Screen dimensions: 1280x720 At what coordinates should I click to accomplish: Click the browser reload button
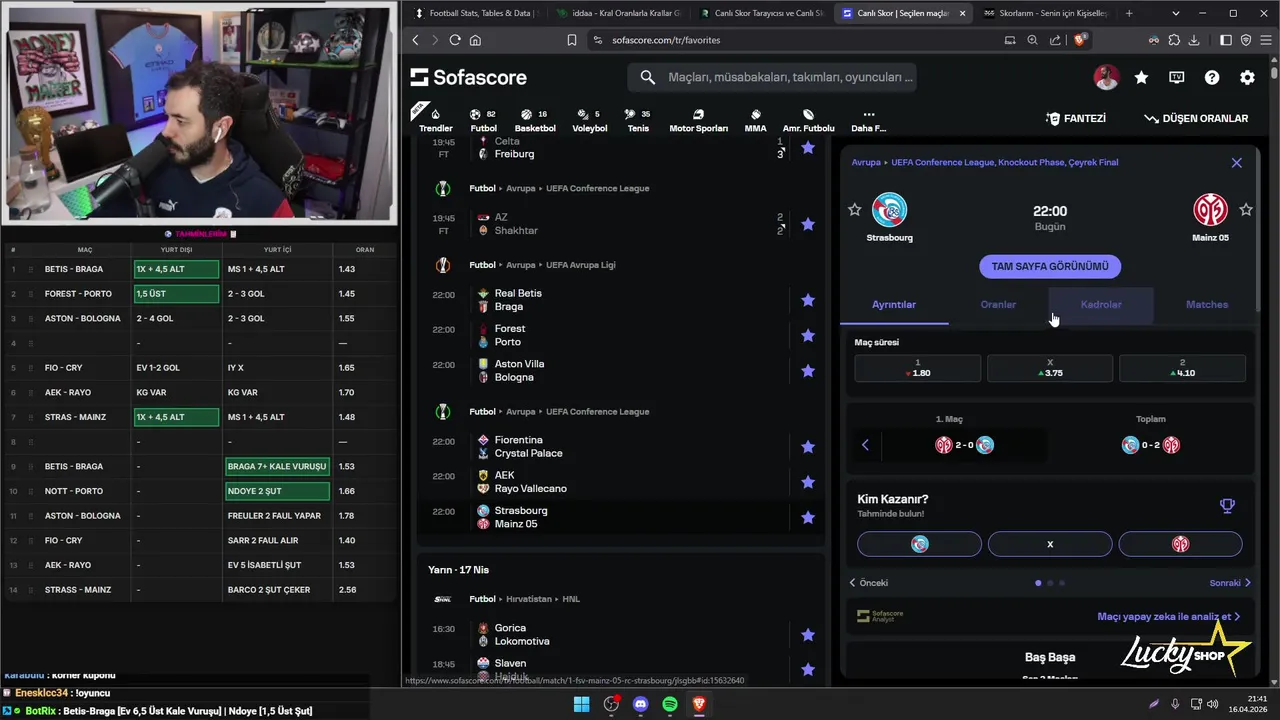tap(455, 40)
